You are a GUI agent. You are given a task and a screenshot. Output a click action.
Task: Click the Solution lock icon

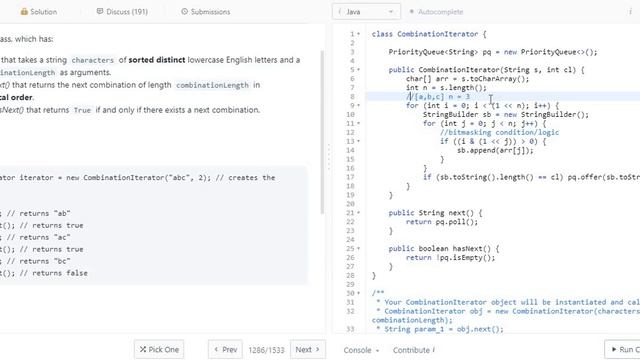coord(24,12)
